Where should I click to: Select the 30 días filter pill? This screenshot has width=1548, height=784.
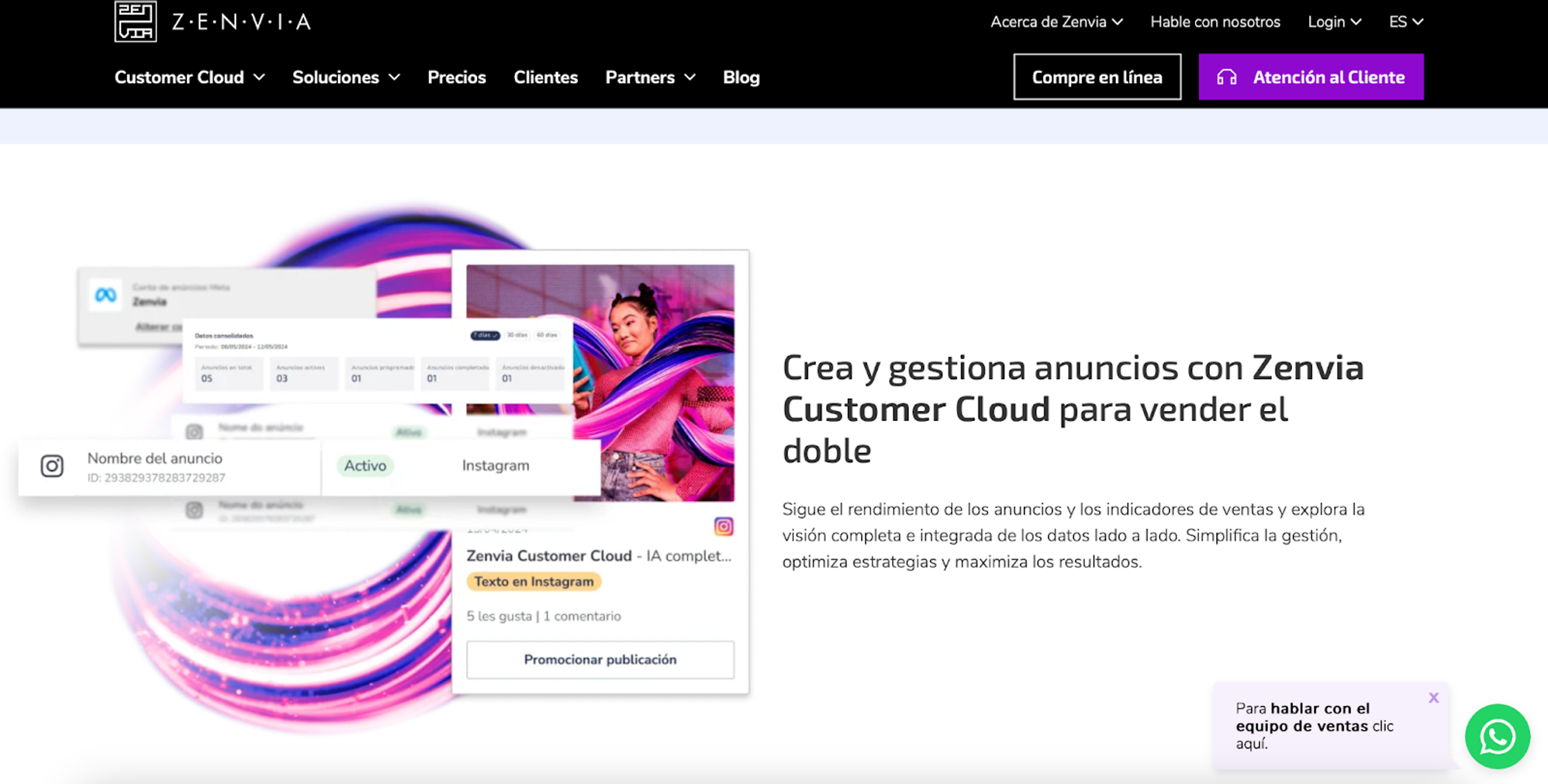[517, 335]
